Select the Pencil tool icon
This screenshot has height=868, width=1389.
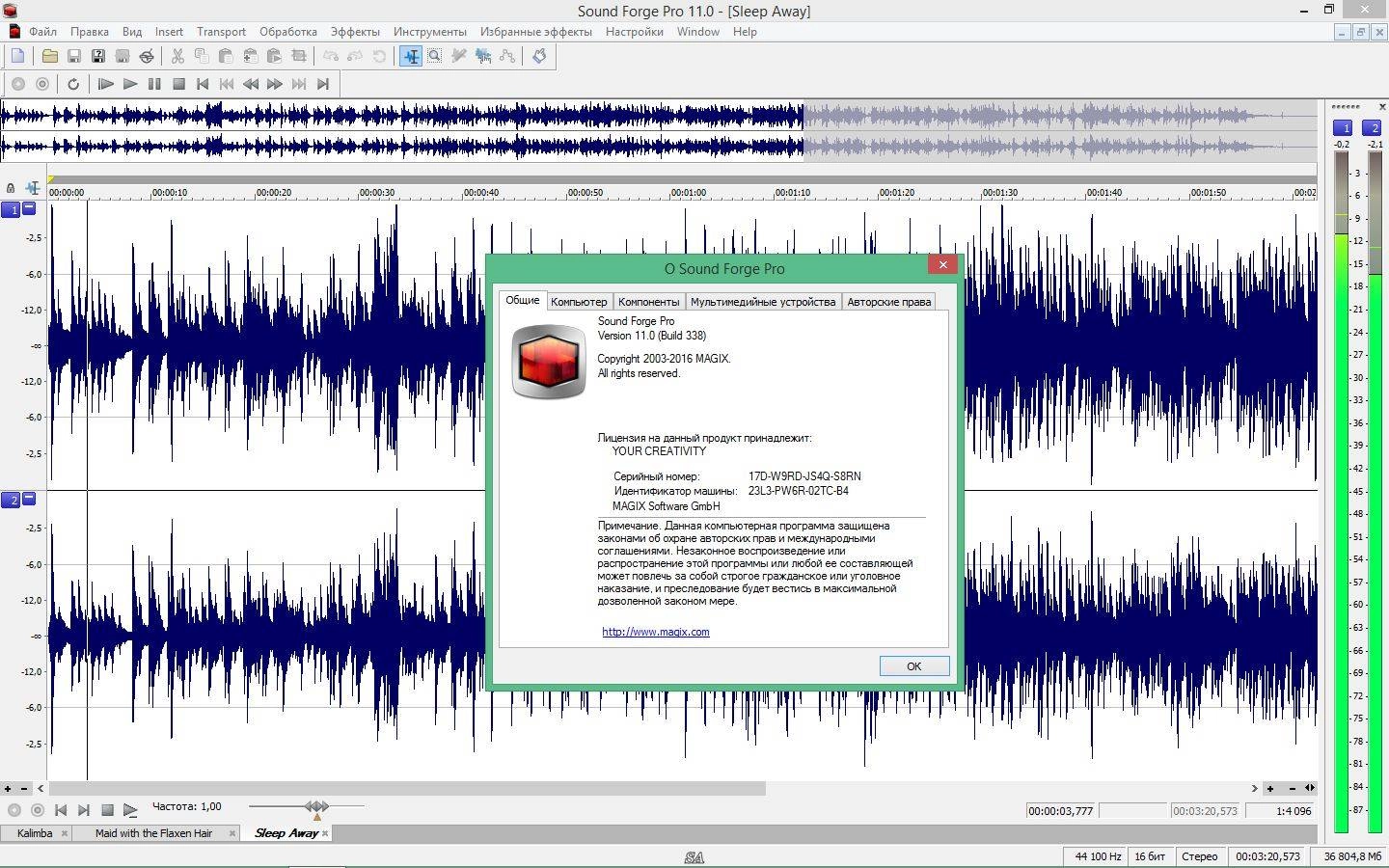(459, 56)
